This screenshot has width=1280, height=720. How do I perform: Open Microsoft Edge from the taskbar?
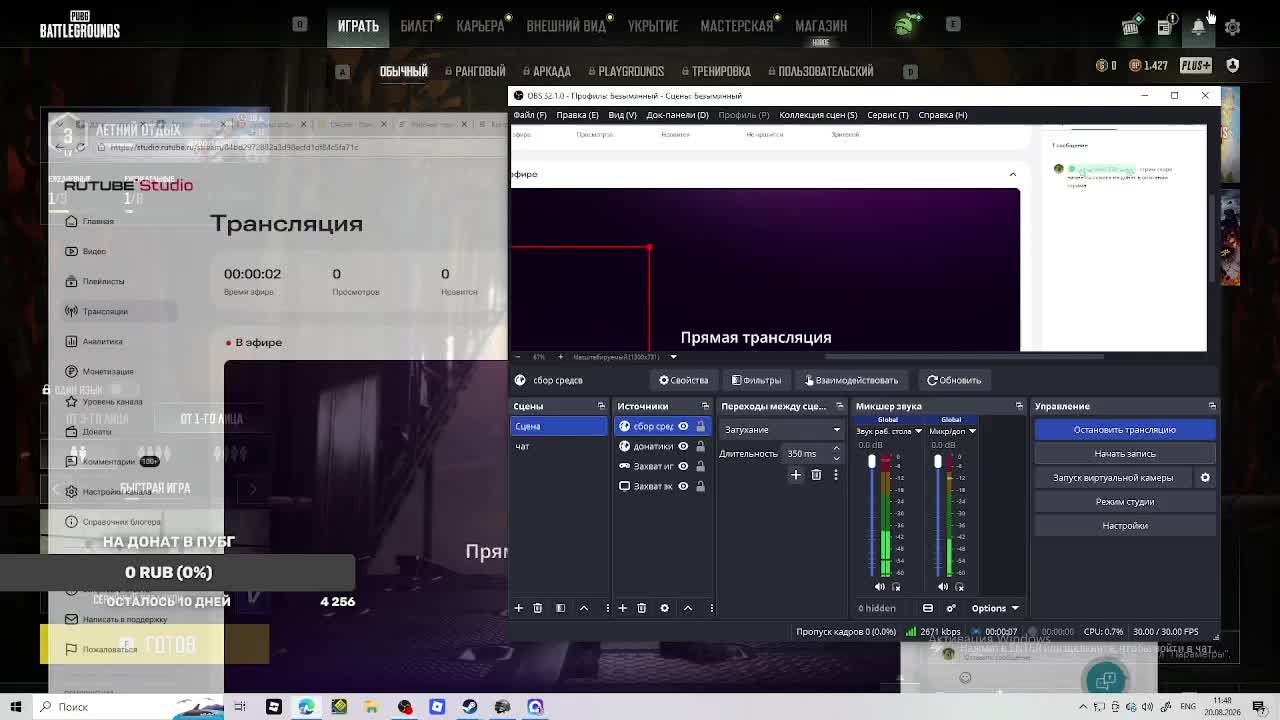(306, 707)
